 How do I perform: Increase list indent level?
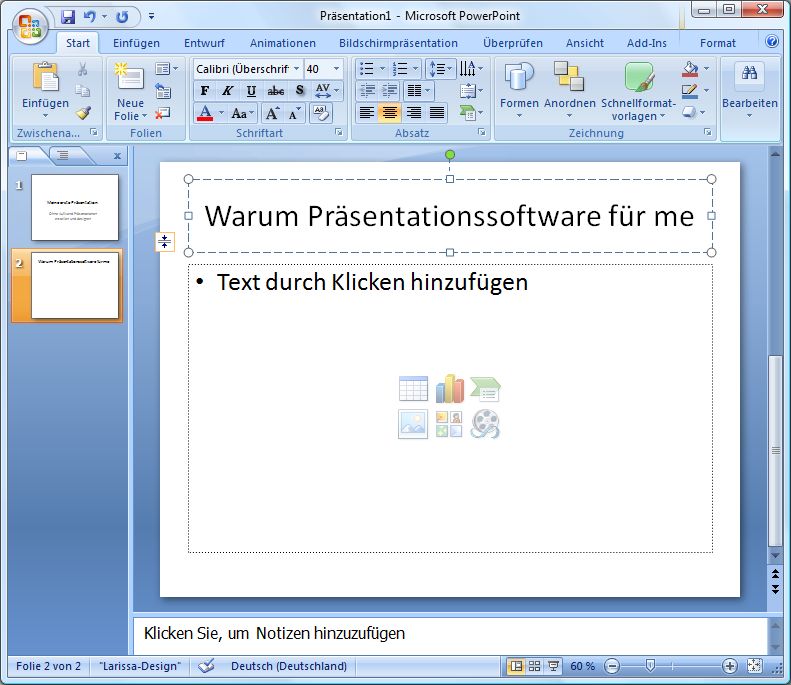pyautogui.click(x=389, y=91)
